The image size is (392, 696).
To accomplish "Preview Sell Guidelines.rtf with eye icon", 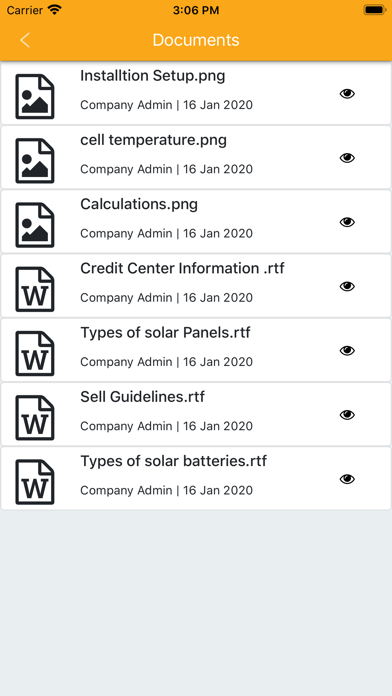I will pos(347,415).
